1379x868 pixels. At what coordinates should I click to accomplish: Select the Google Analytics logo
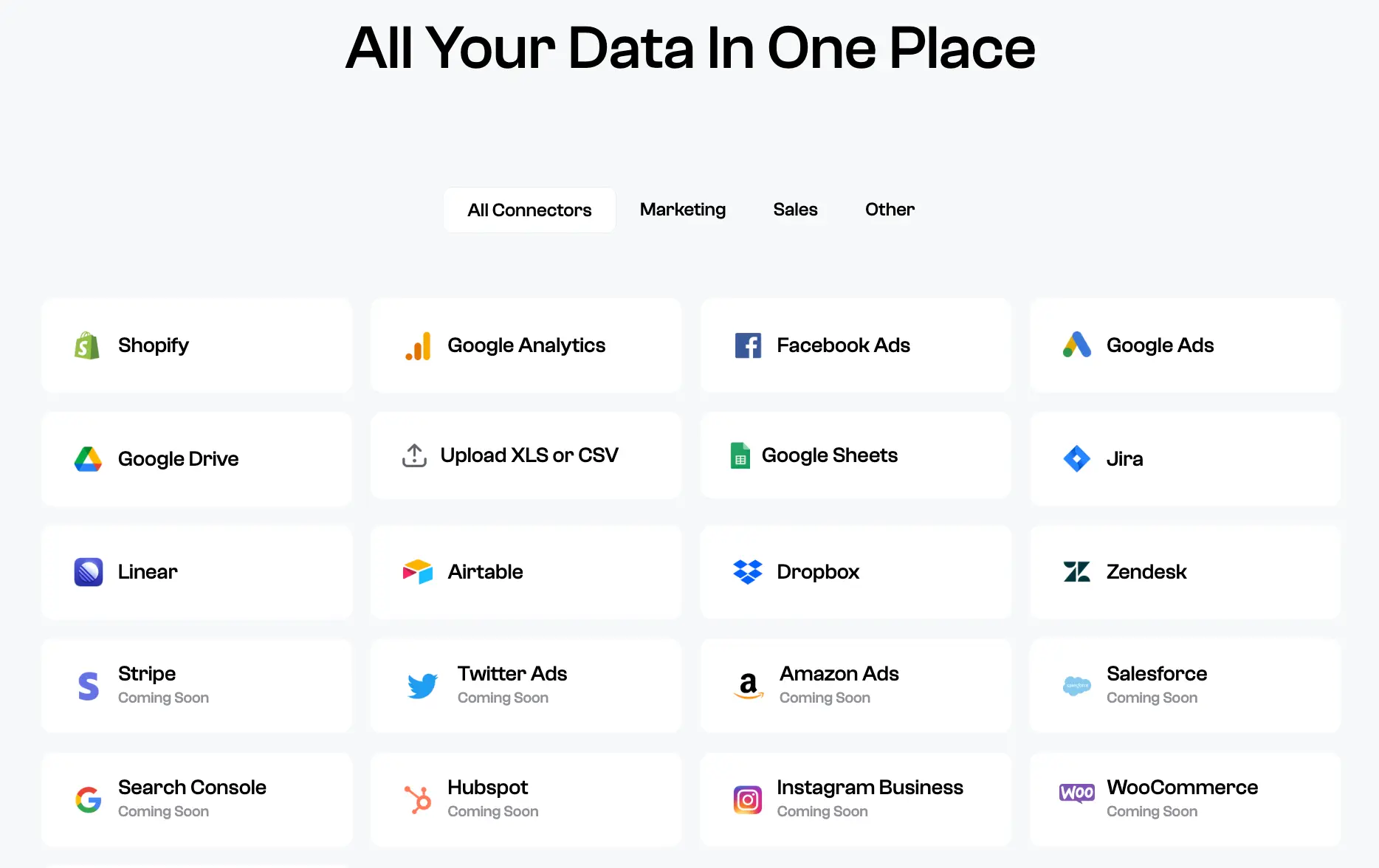pyautogui.click(x=417, y=345)
